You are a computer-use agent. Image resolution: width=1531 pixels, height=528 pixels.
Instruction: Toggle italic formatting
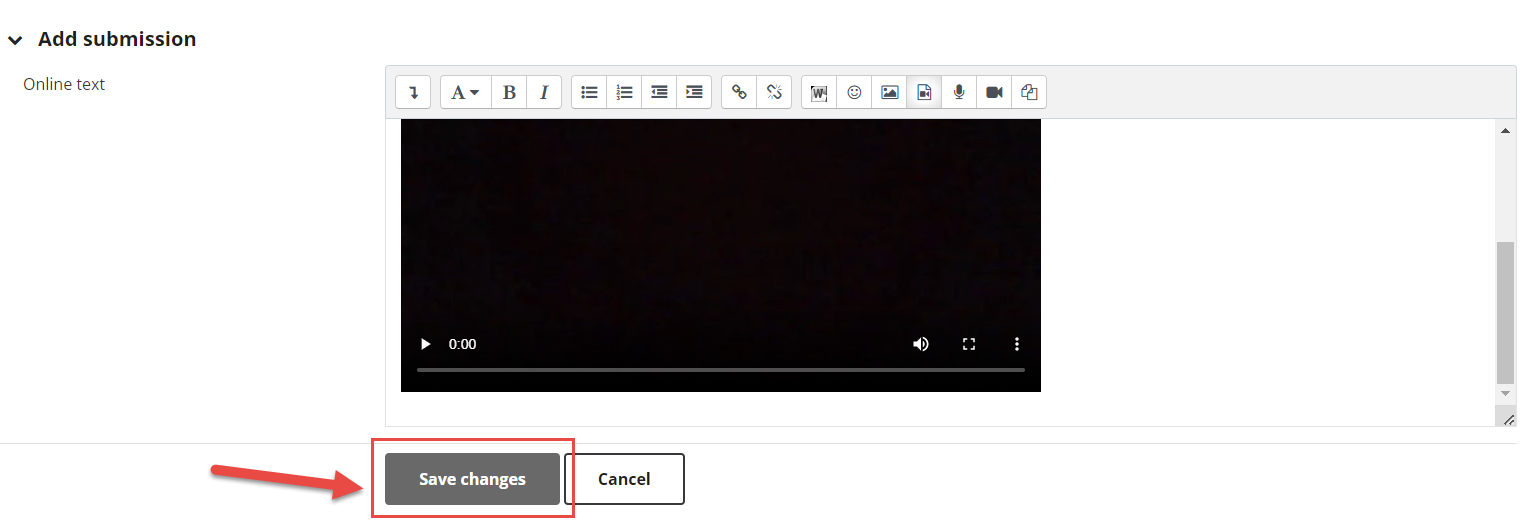(x=544, y=92)
